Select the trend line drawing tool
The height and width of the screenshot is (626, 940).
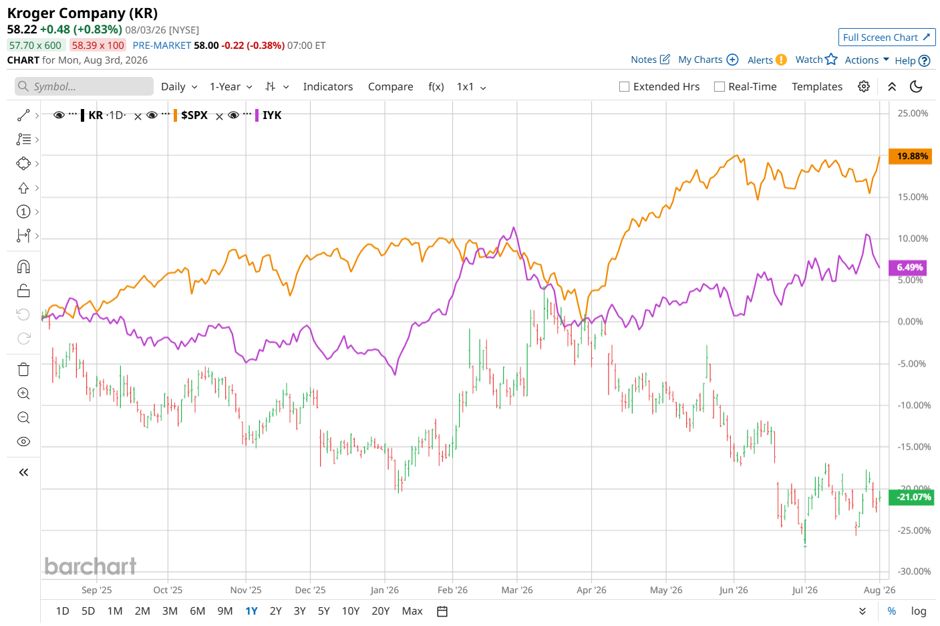pos(23,115)
